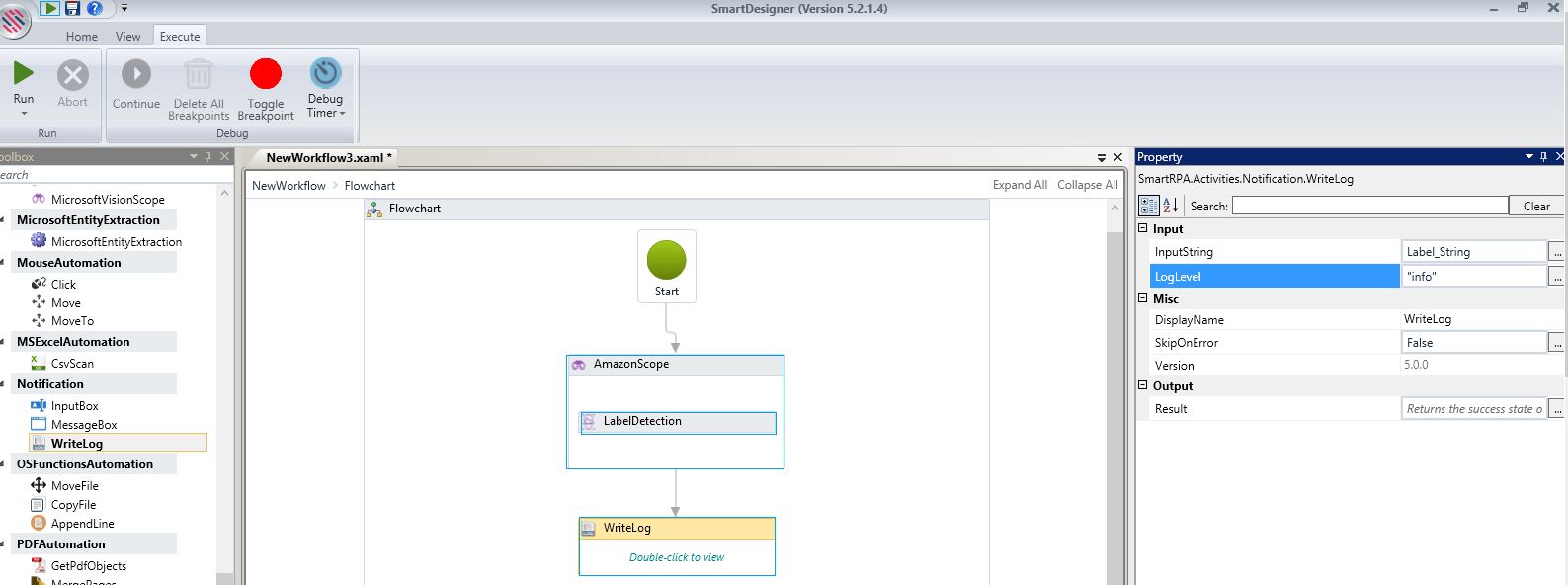Run the workflow with the green play icon
1568x585 pixels.
point(23,73)
